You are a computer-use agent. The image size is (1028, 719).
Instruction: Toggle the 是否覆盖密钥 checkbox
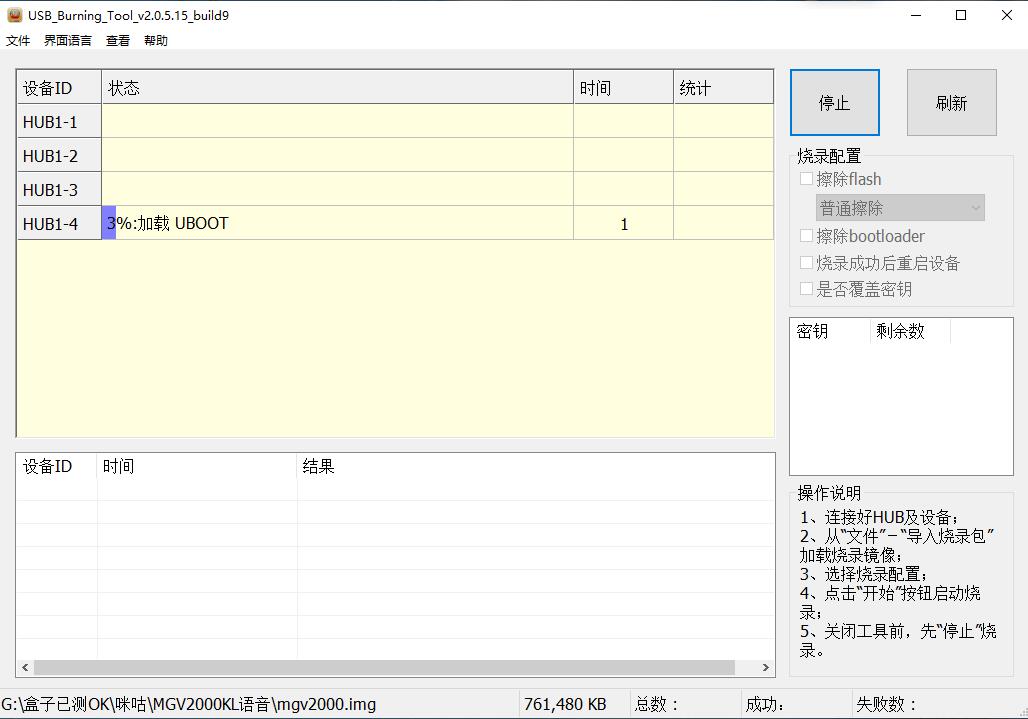click(x=807, y=289)
